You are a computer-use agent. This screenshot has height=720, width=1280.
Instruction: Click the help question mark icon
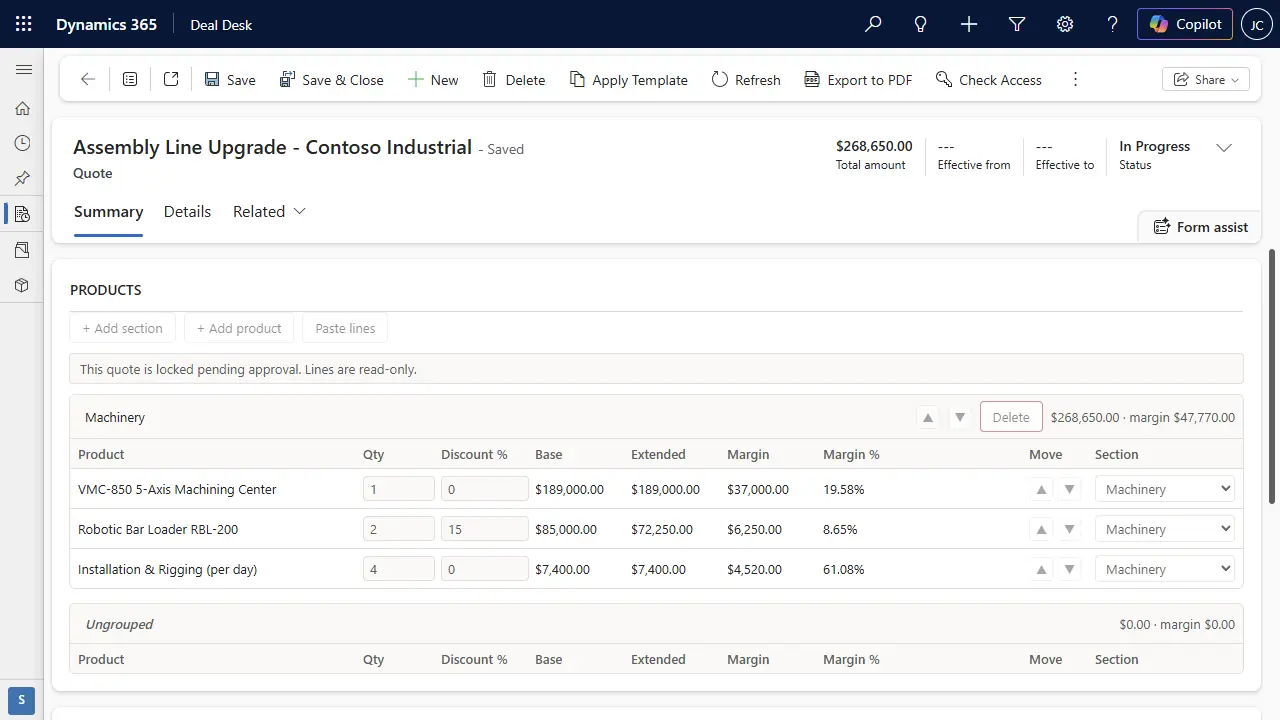(1113, 24)
